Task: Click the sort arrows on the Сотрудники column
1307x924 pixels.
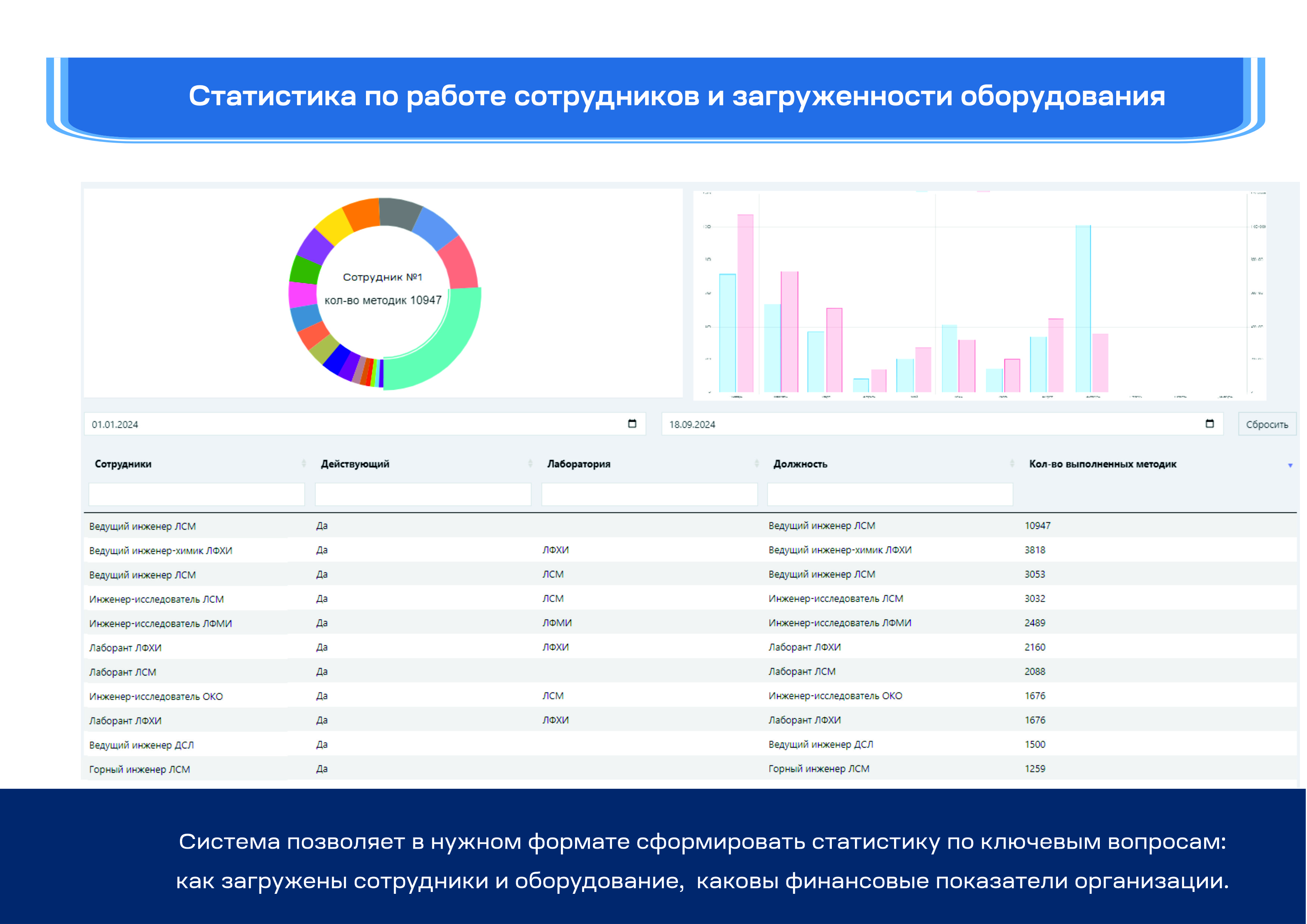Action: tap(303, 464)
